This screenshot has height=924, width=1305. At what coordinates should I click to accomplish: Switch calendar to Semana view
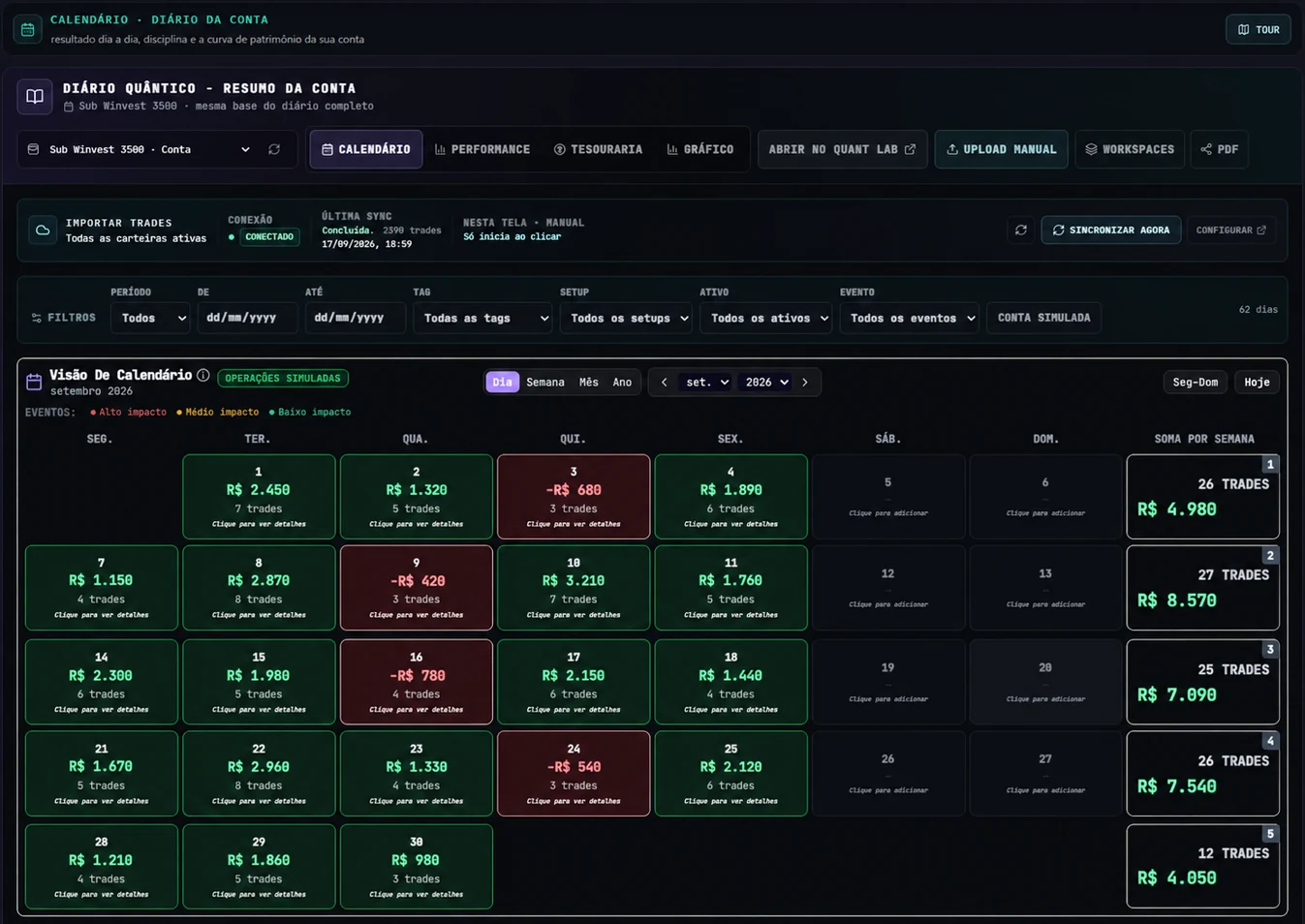tap(545, 383)
